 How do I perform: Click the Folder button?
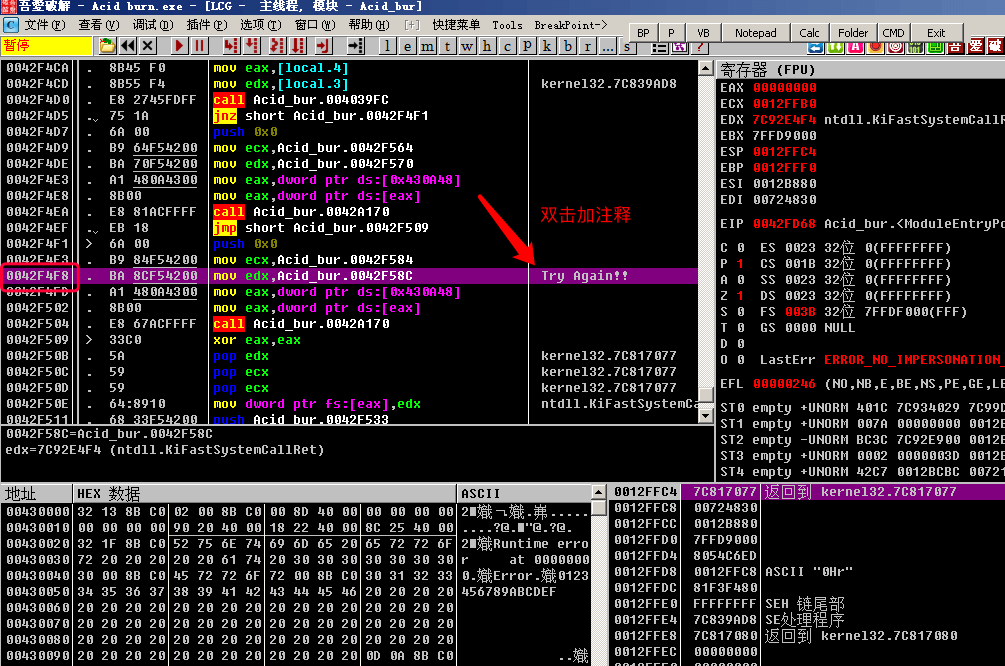click(852, 33)
